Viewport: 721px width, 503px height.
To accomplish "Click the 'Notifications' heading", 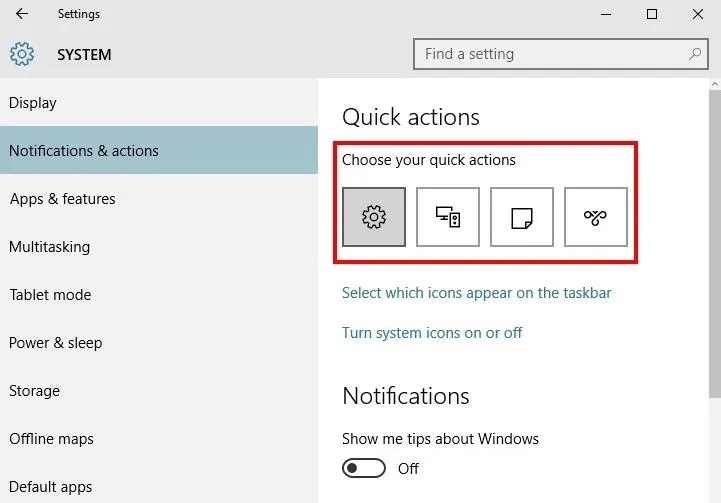I will 406,396.
